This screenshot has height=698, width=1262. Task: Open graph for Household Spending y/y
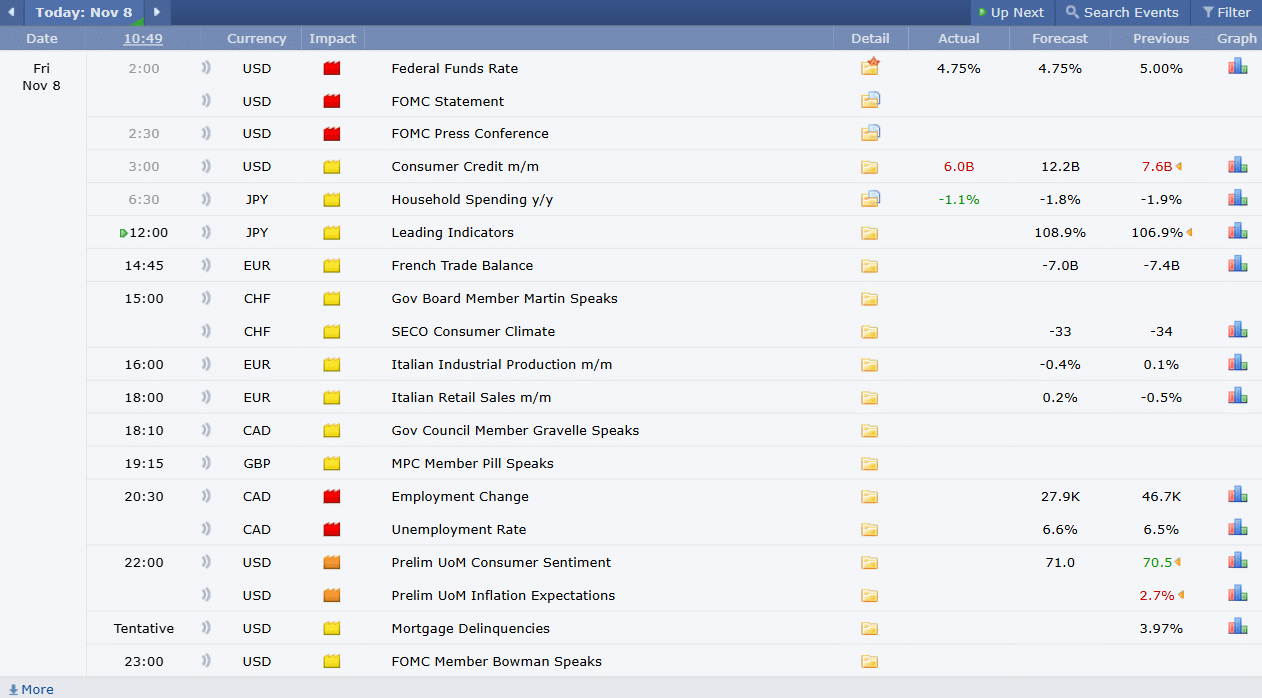click(x=1238, y=198)
